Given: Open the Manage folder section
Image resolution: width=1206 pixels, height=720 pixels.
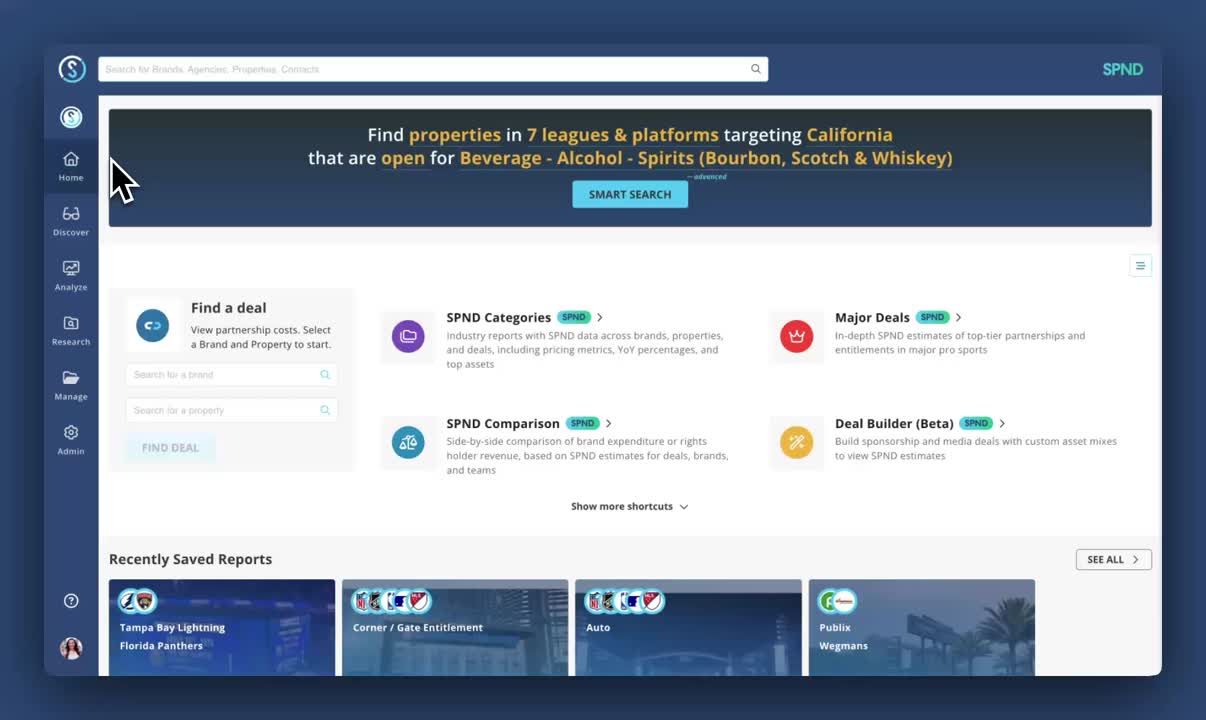Looking at the screenshot, I should tap(71, 386).
